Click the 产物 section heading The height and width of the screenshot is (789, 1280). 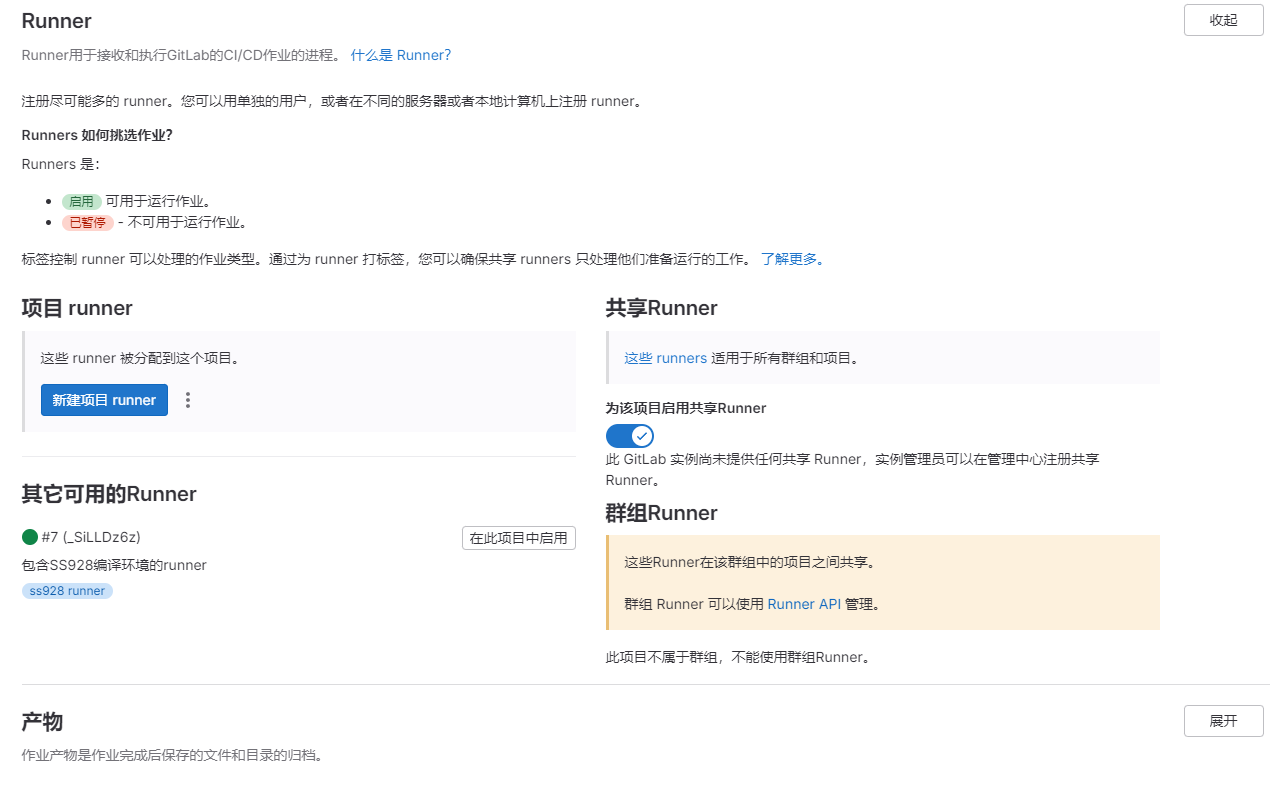point(43,722)
